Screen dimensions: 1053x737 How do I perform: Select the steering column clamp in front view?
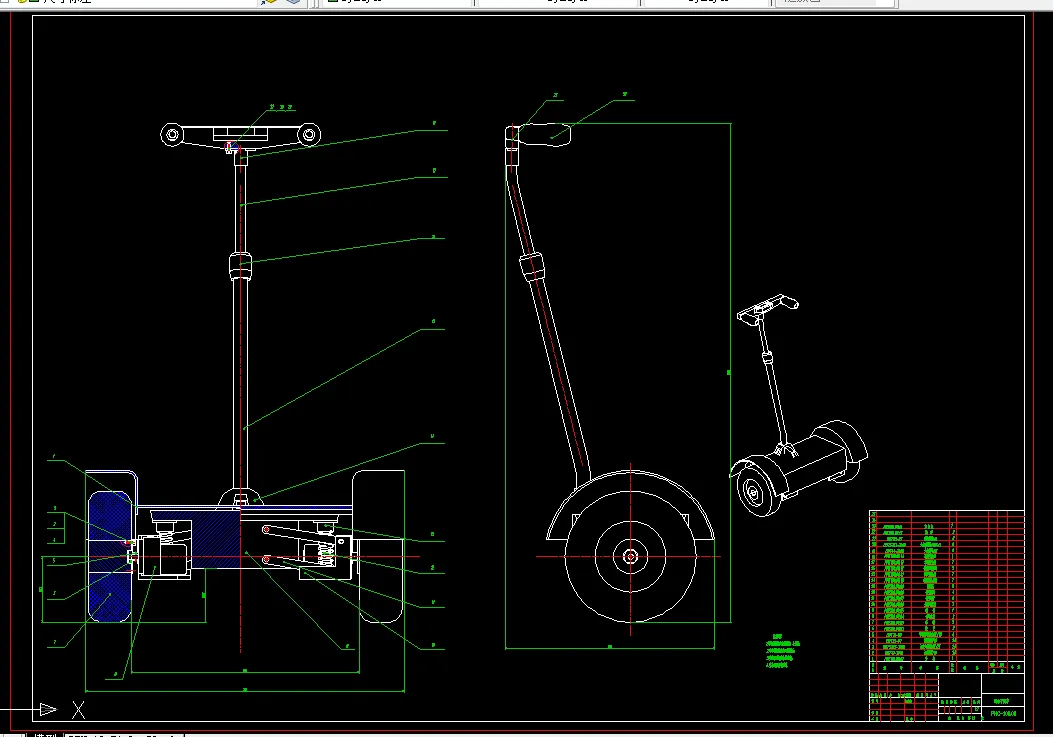(x=240, y=267)
